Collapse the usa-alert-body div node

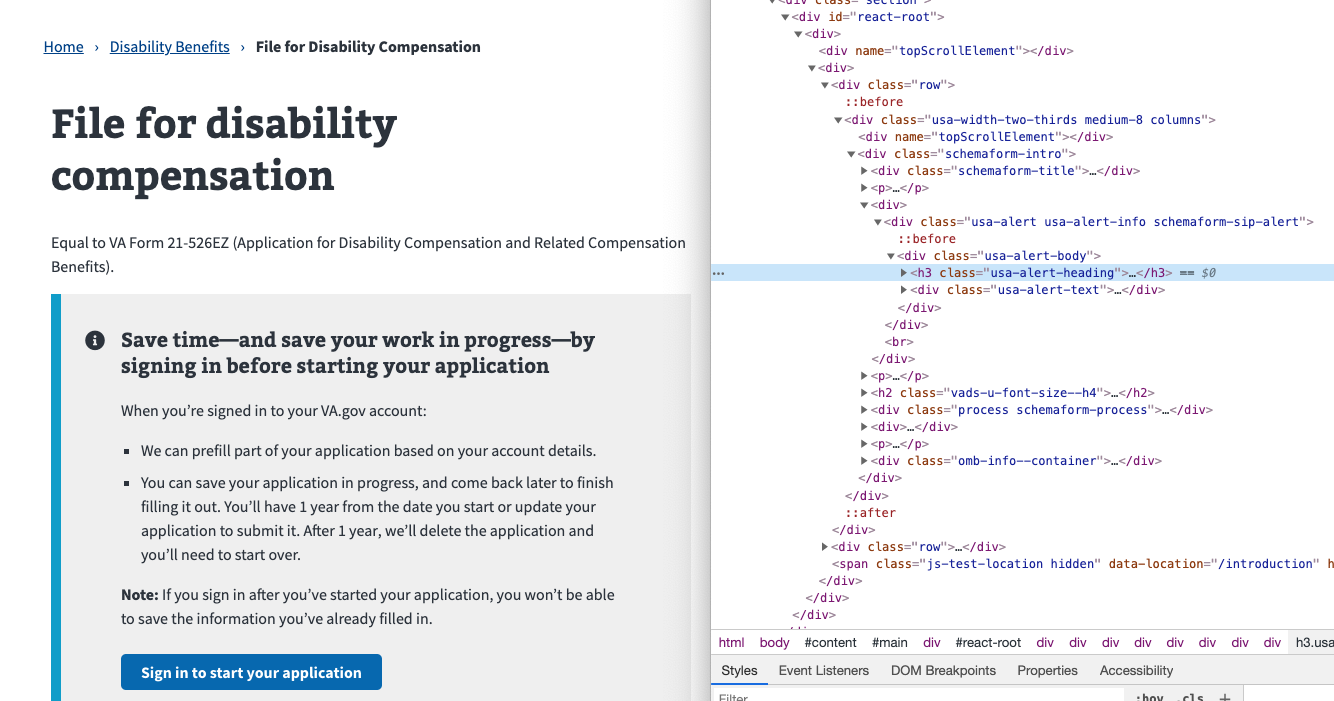tap(890, 256)
